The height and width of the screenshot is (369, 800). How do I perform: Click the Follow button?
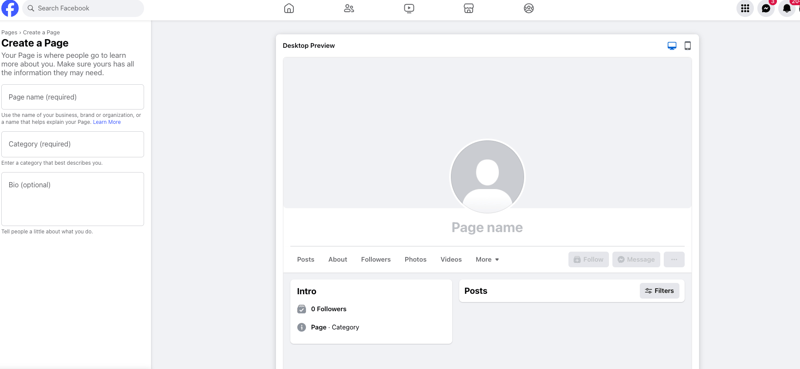[x=589, y=259]
